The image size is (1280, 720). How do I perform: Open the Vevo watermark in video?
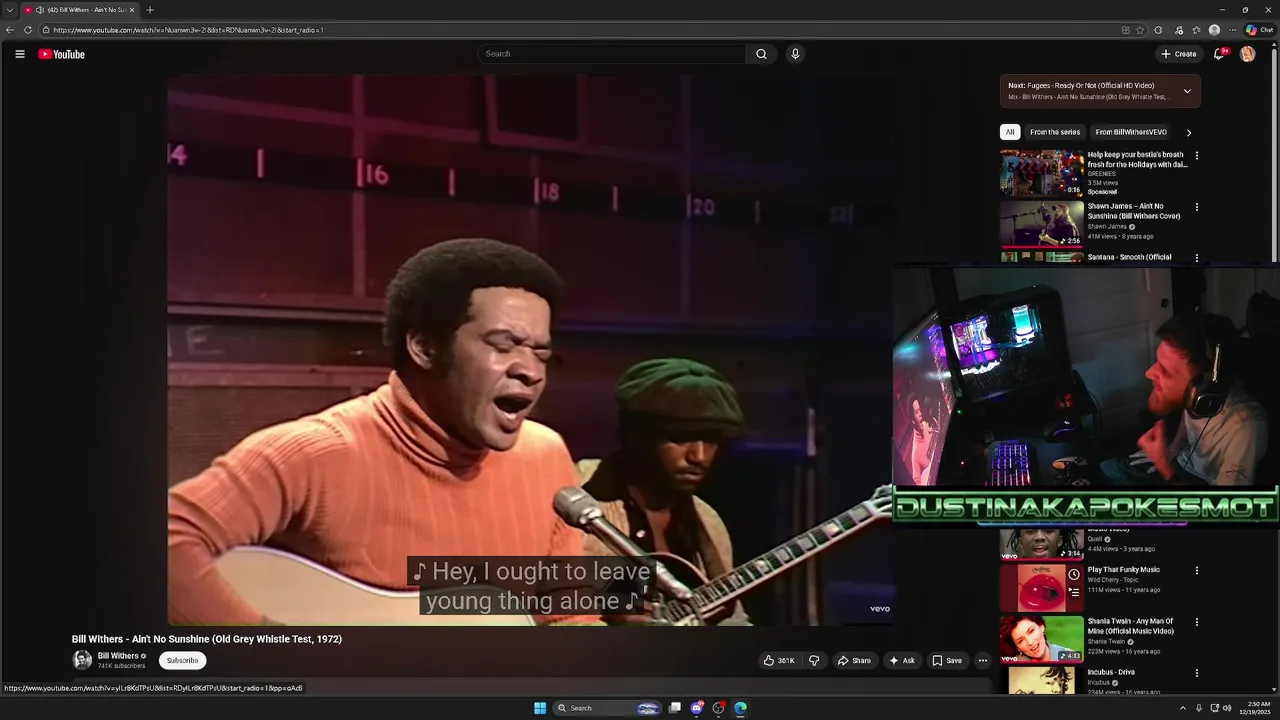click(879, 608)
